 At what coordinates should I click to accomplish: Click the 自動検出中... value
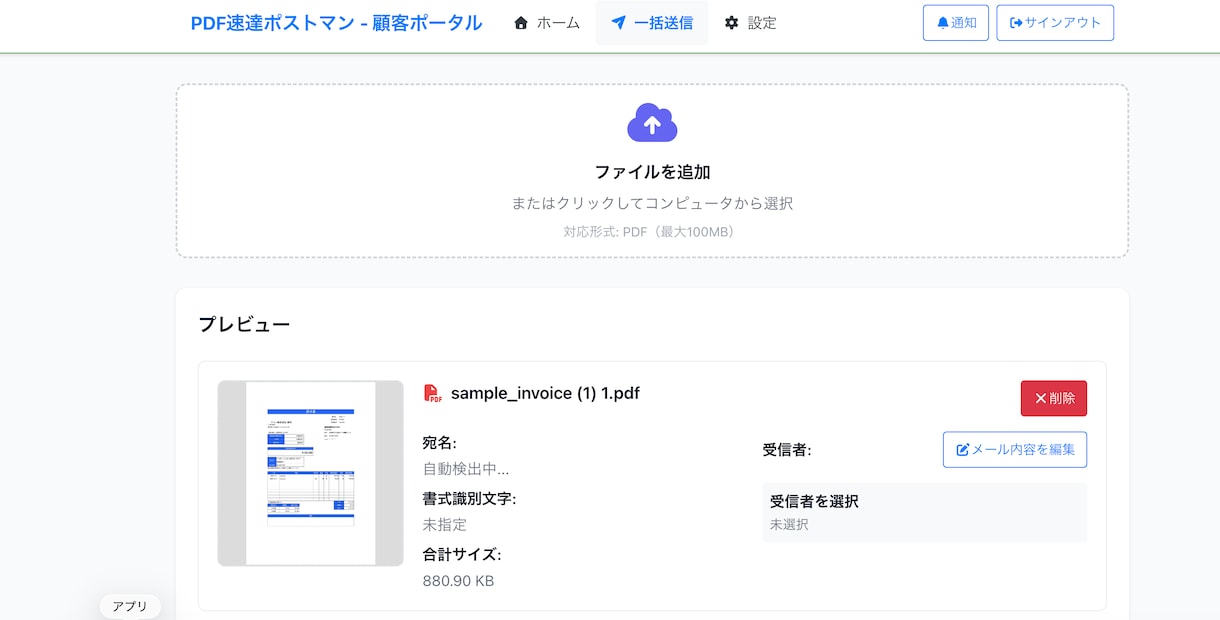[466, 469]
